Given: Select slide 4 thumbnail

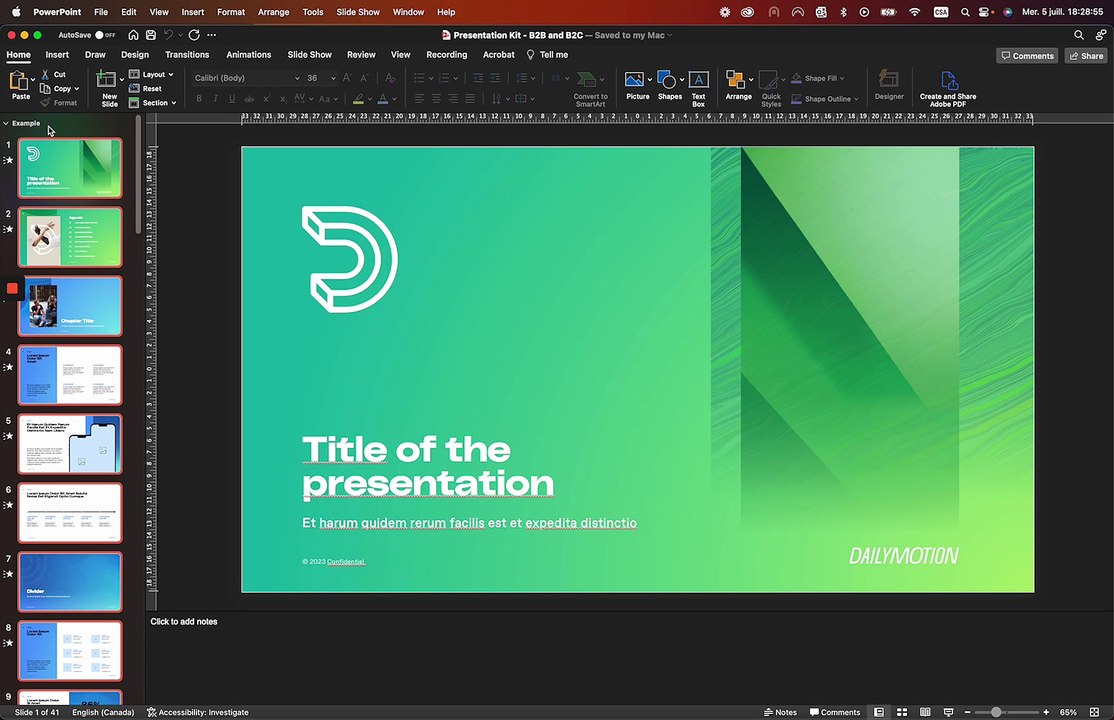Looking at the screenshot, I should coord(70,375).
